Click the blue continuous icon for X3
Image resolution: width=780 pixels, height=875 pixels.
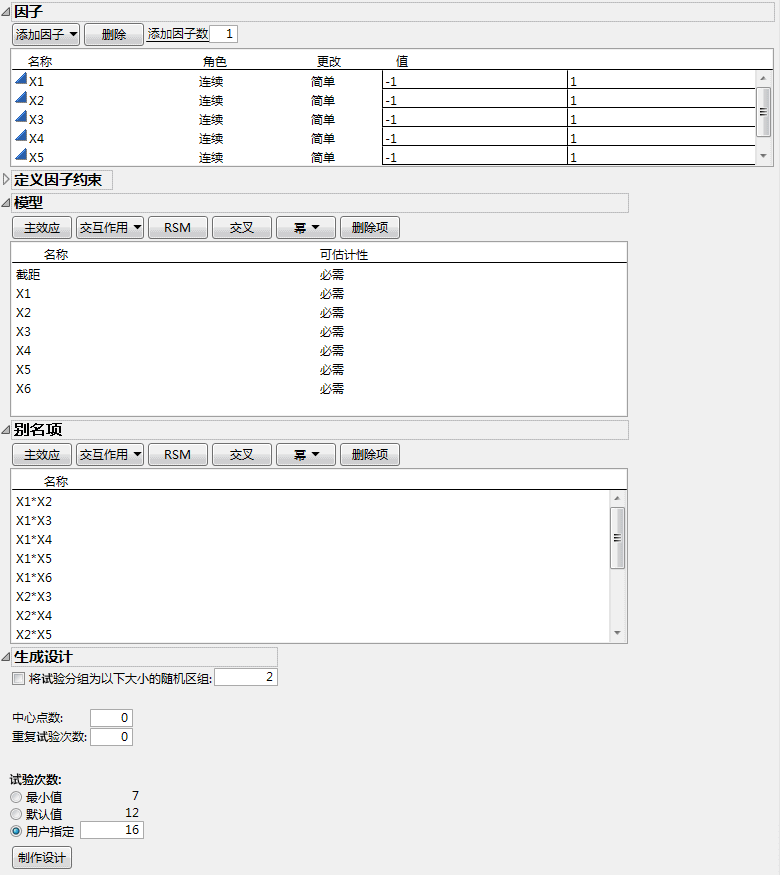[21, 117]
